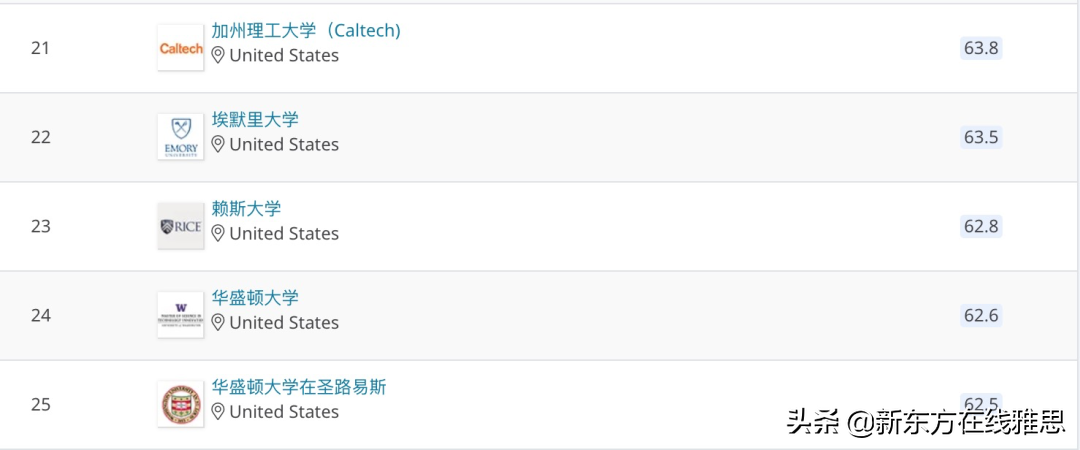The height and width of the screenshot is (450, 1080).
Task: Click the 62.8 score badge
Action: [981, 226]
